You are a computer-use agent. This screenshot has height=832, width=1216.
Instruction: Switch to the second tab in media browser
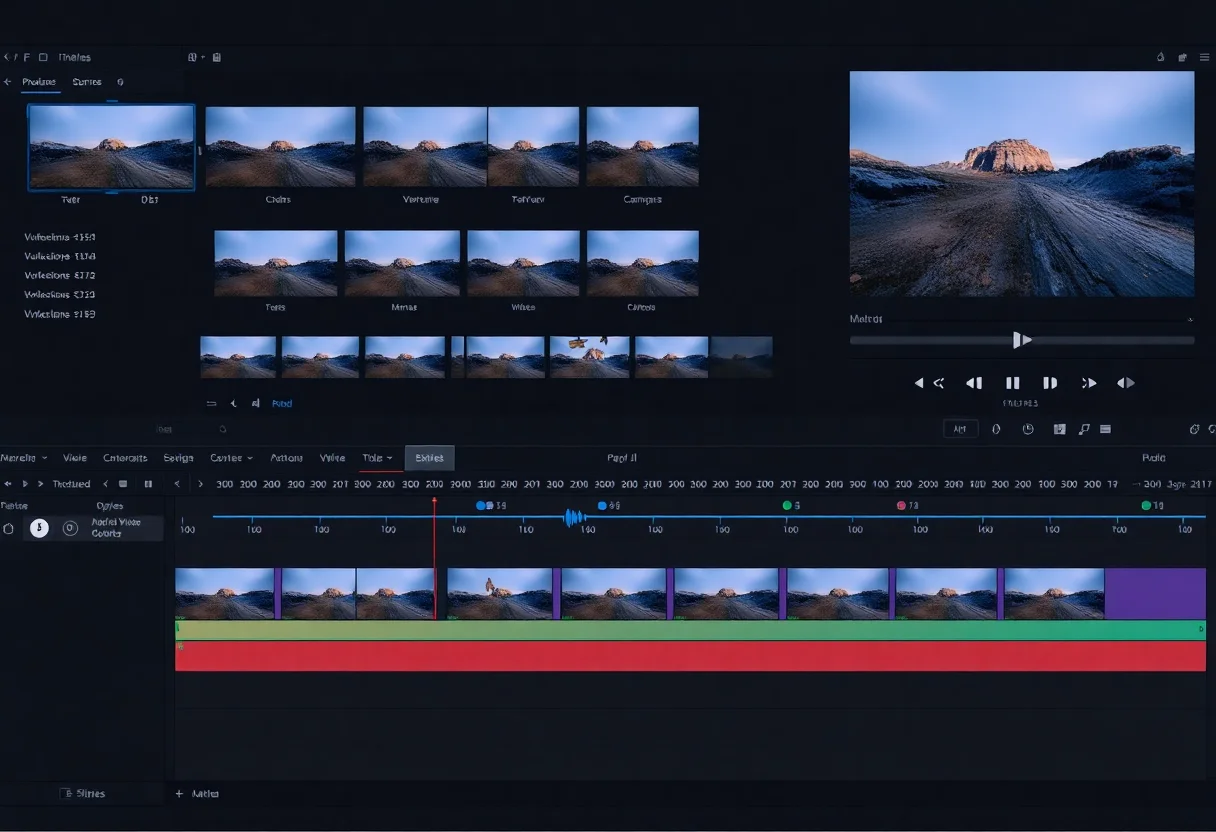point(87,82)
